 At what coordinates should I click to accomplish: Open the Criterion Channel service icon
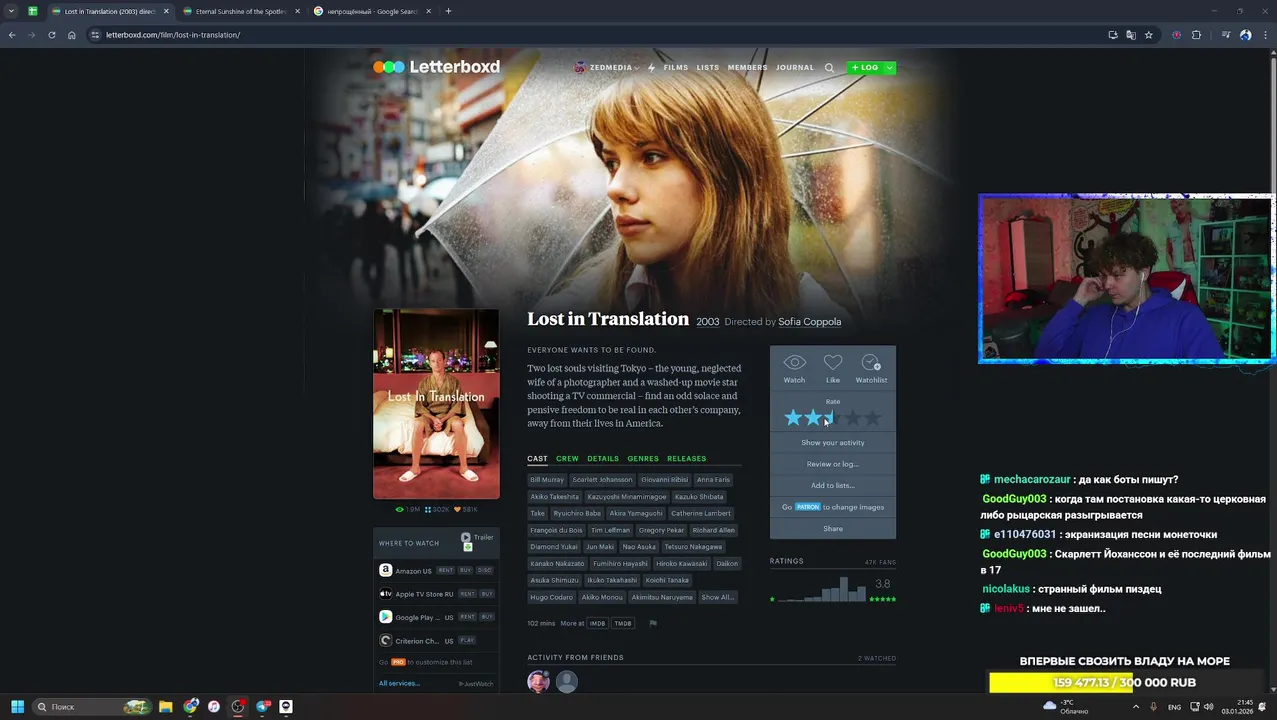point(385,641)
